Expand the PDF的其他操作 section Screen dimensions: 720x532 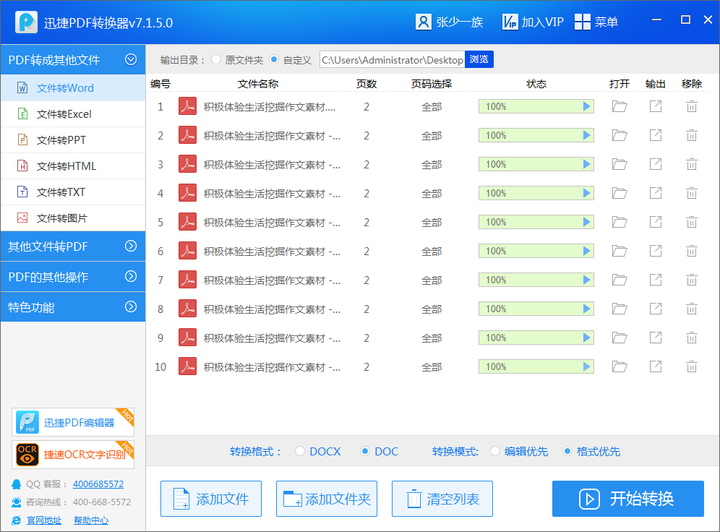coord(131,276)
